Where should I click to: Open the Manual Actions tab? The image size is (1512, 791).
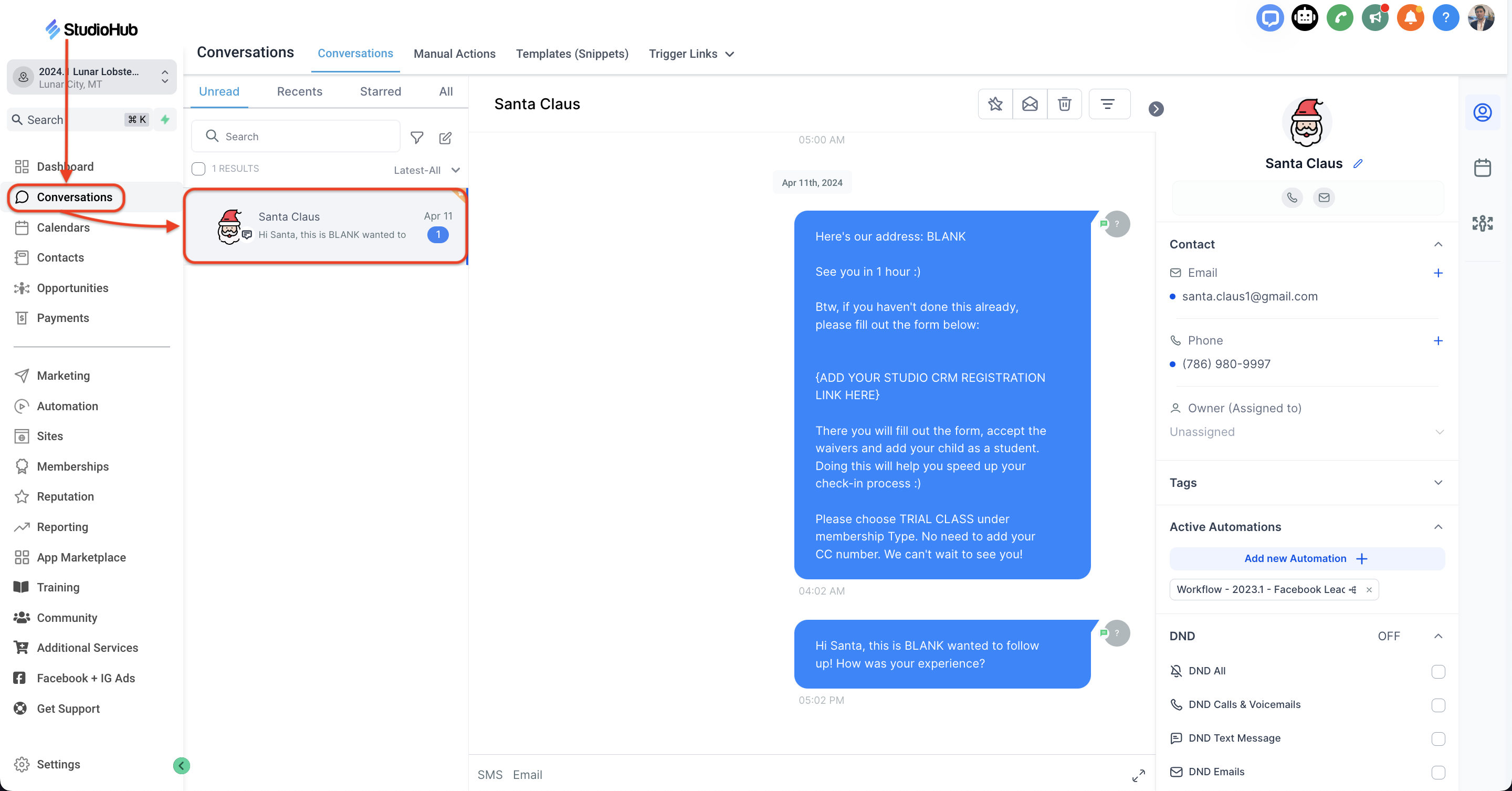pos(454,54)
